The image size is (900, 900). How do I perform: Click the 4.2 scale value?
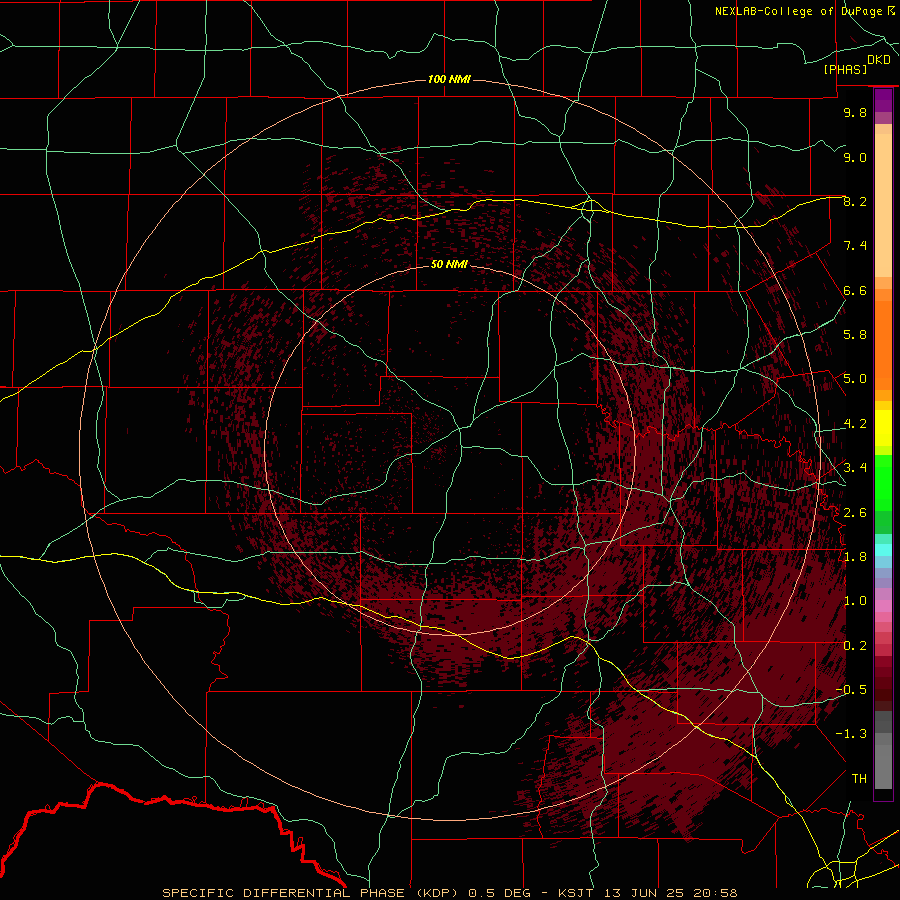pyautogui.click(x=855, y=424)
